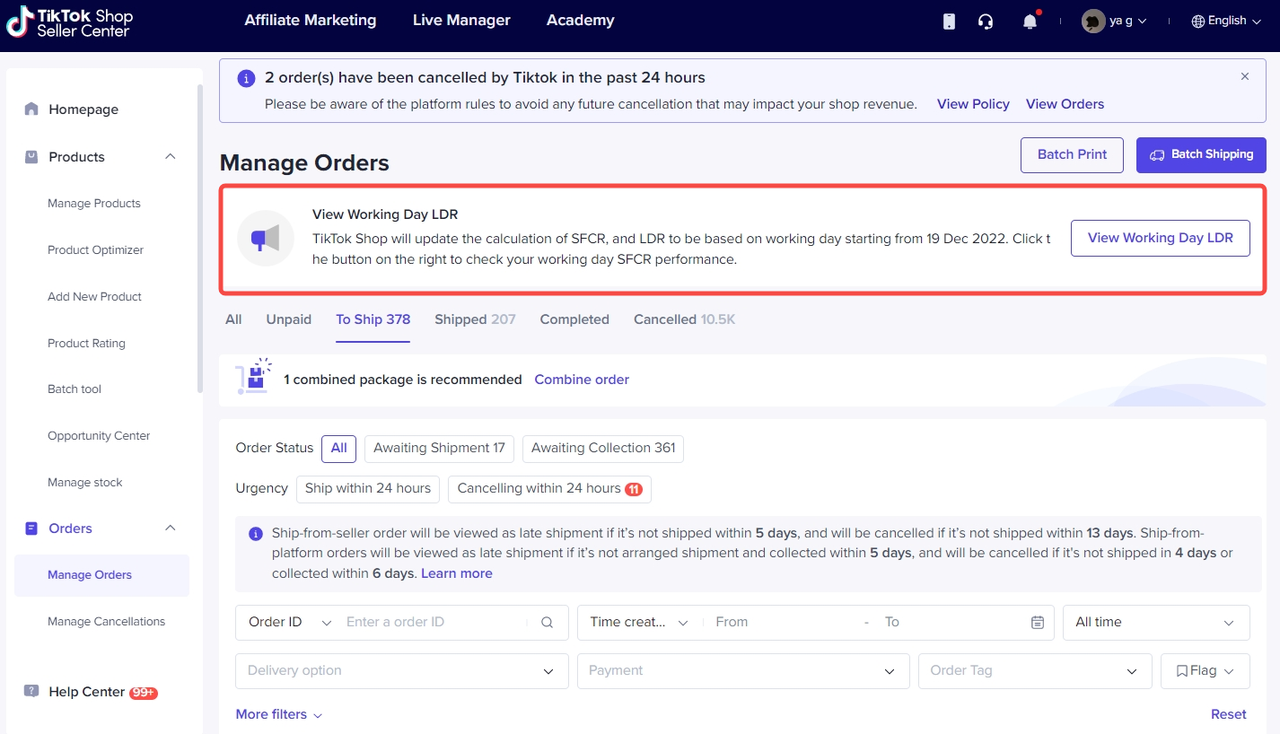Click the Batch Shipping button
The image size is (1280, 734).
[x=1201, y=155]
